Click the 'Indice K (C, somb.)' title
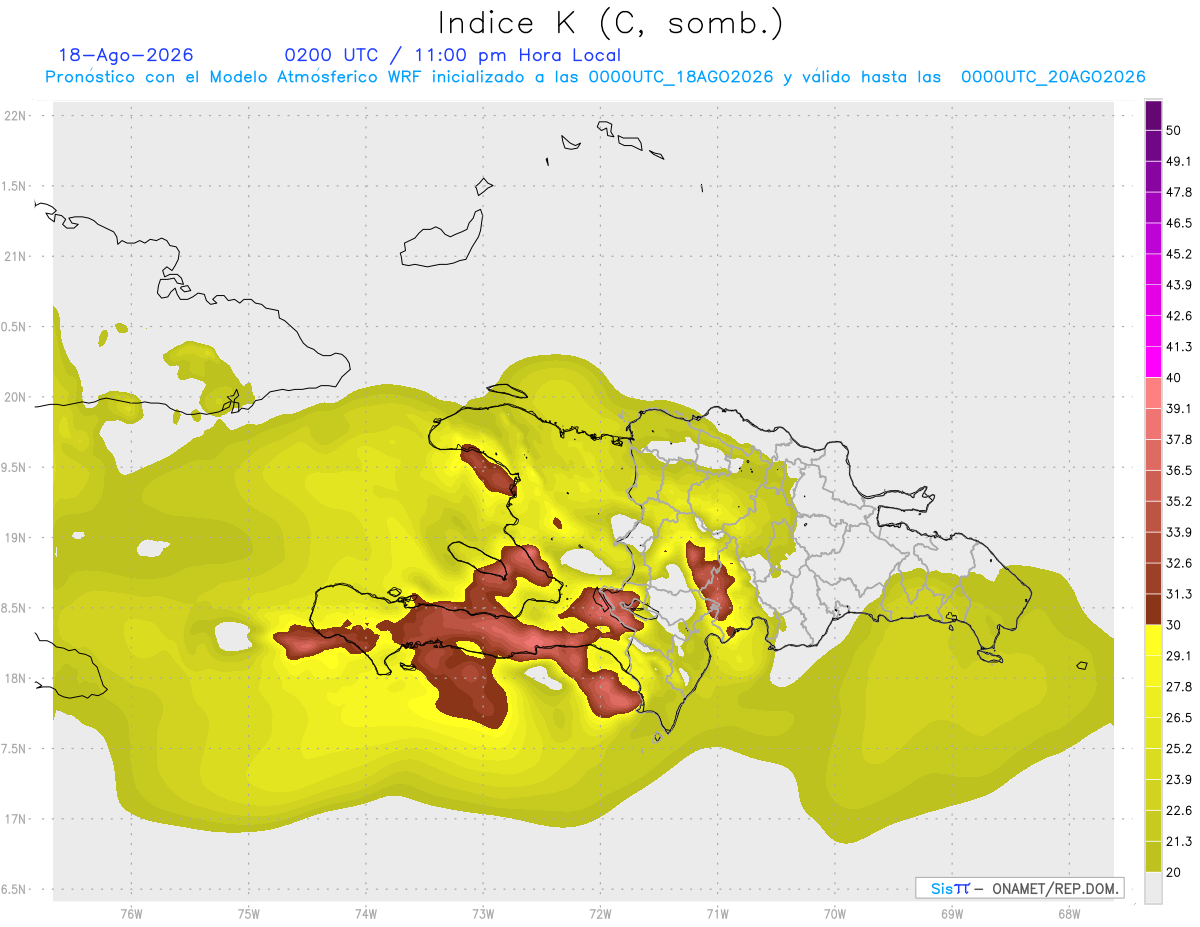Viewport: 1200px width, 927px height. (610, 24)
